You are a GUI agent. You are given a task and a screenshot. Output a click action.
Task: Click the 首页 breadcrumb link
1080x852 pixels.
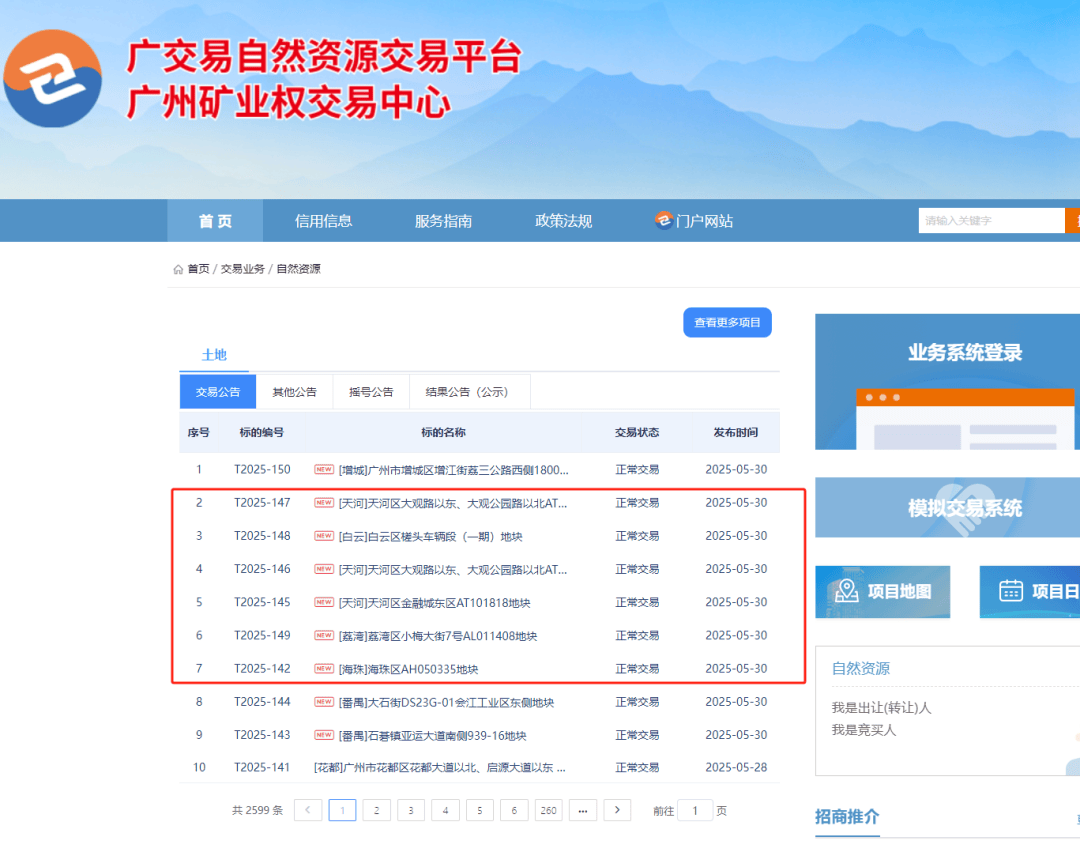(x=198, y=269)
